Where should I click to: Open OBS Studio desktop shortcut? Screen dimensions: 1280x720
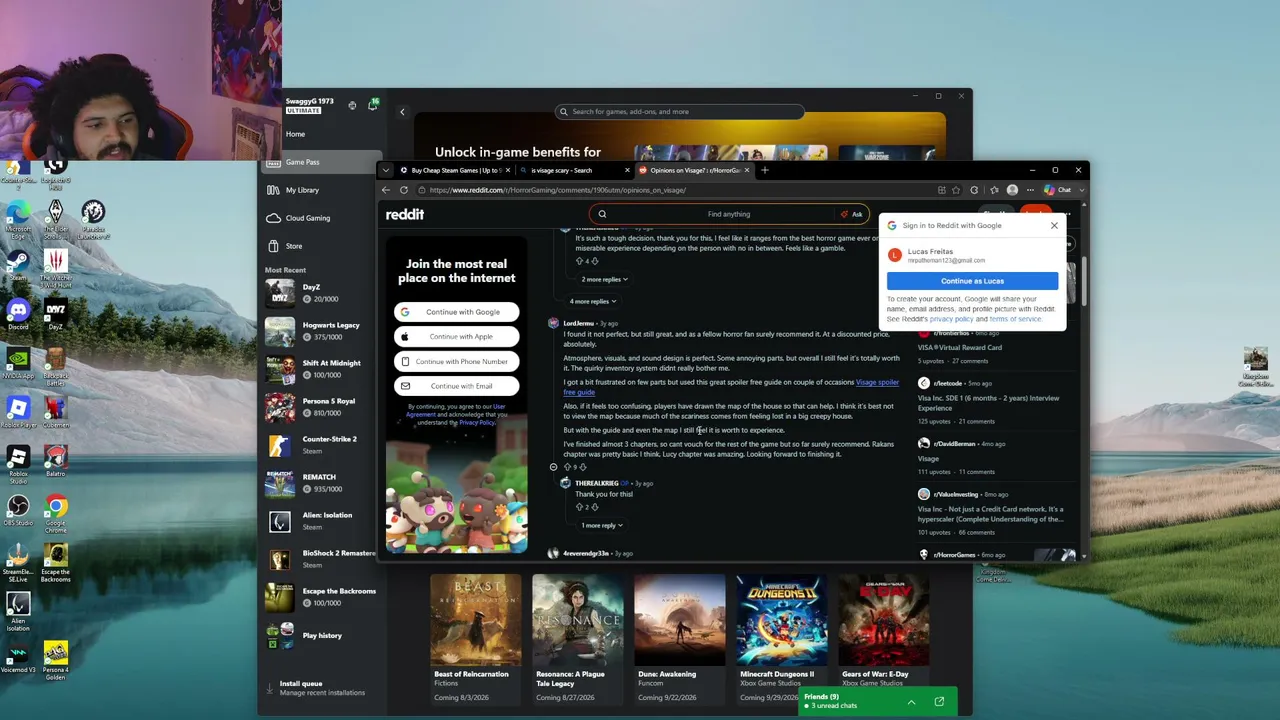[x=17, y=510]
